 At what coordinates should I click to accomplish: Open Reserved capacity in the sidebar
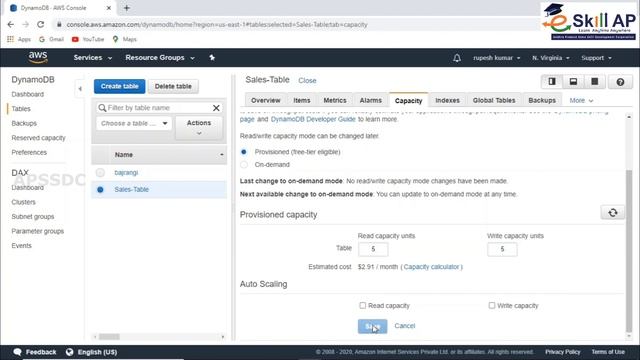(x=38, y=138)
